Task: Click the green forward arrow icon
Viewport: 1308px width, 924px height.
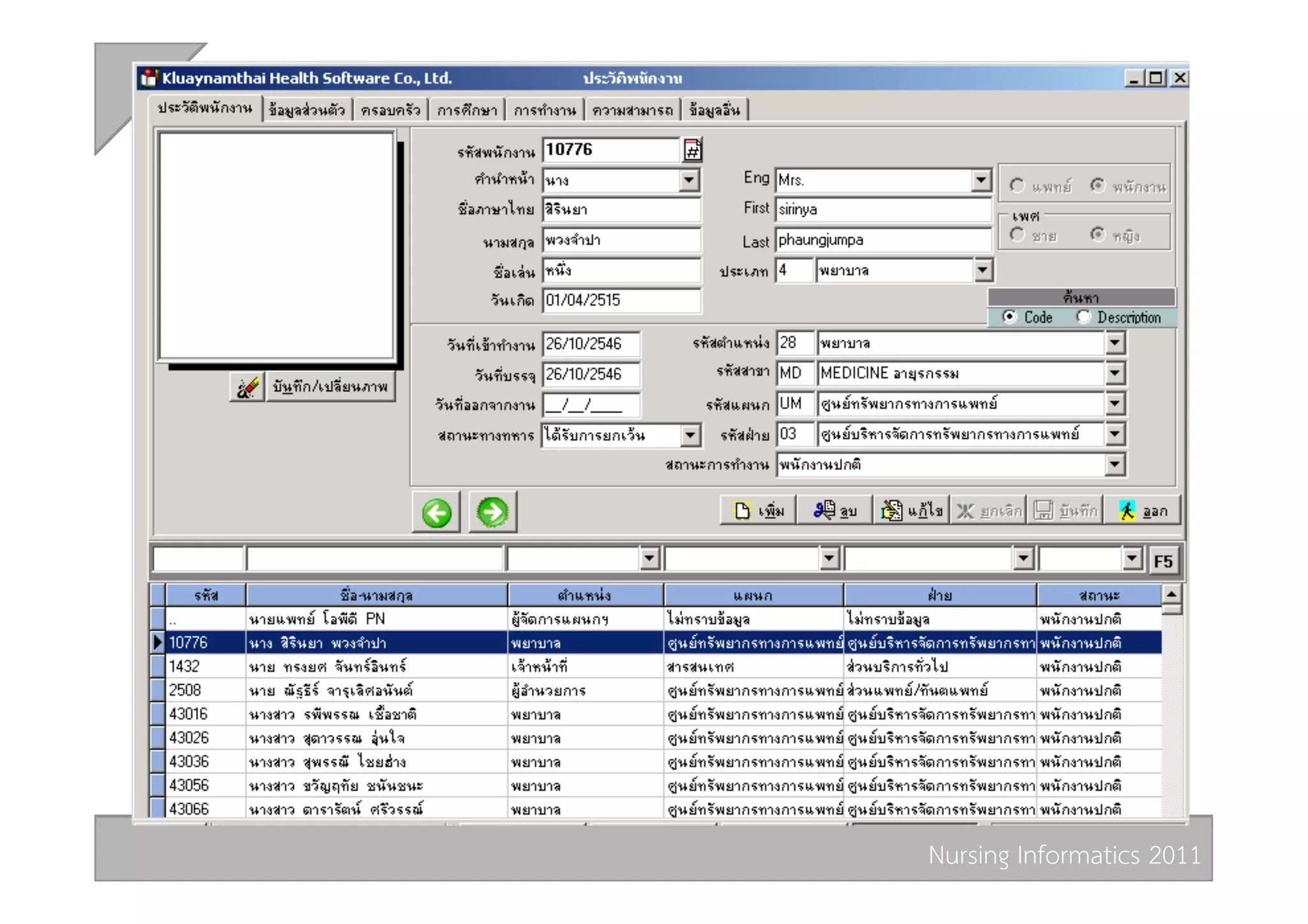Action: [x=492, y=512]
